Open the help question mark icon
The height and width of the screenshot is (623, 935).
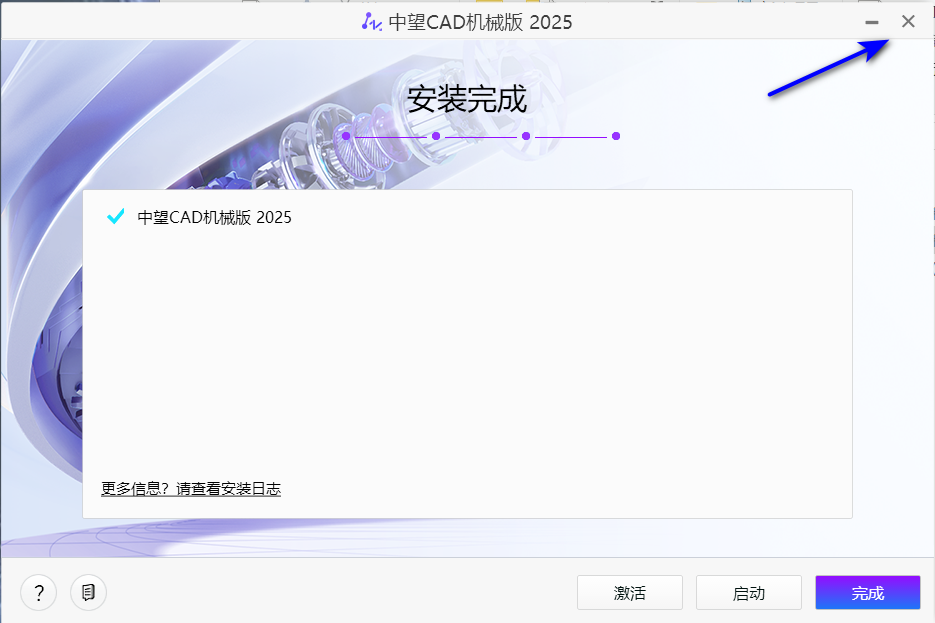(39, 593)
